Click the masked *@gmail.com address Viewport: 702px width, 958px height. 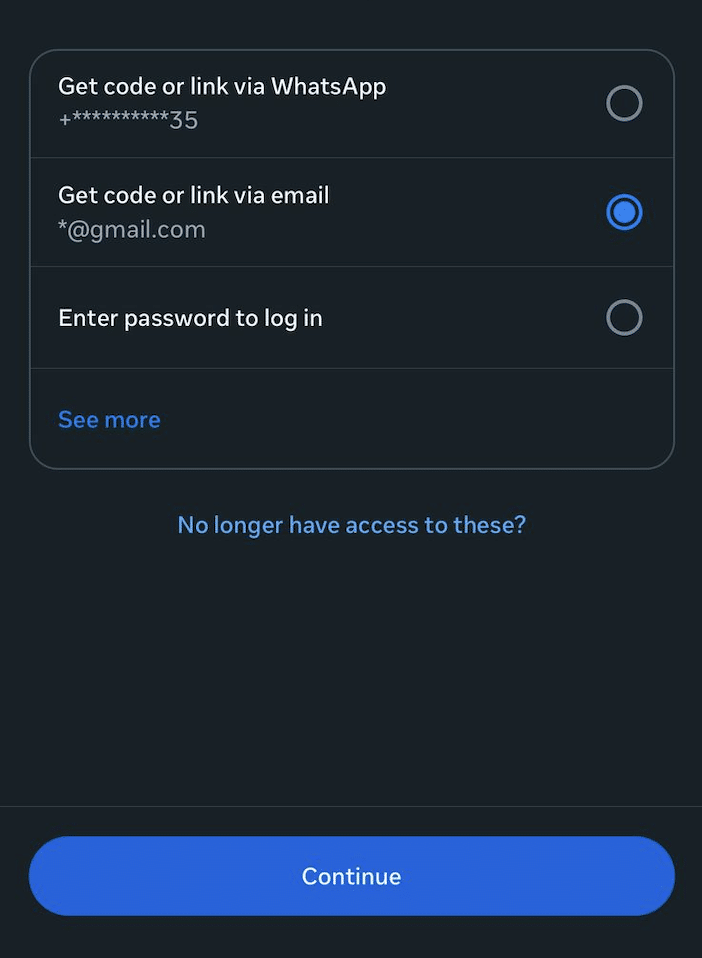tap(132, 230)
